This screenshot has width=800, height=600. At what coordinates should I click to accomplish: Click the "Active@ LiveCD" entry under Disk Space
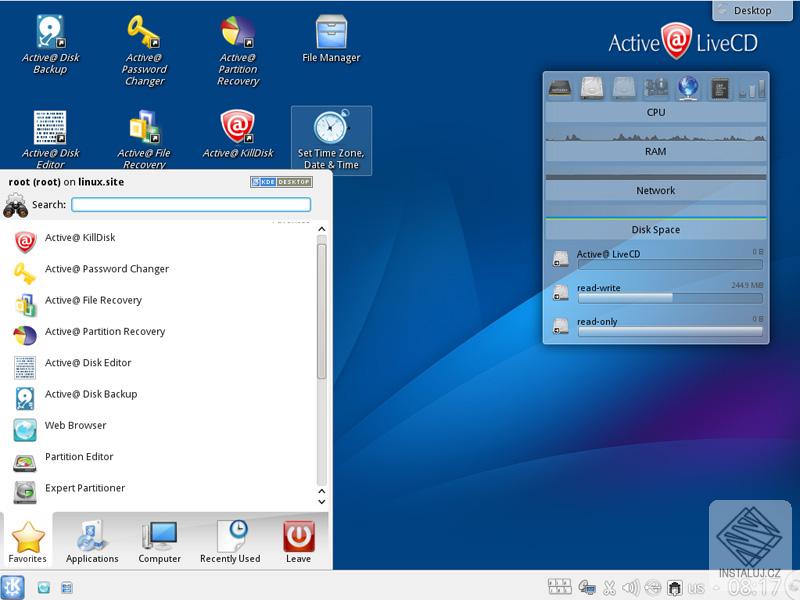tap(657, 258)
